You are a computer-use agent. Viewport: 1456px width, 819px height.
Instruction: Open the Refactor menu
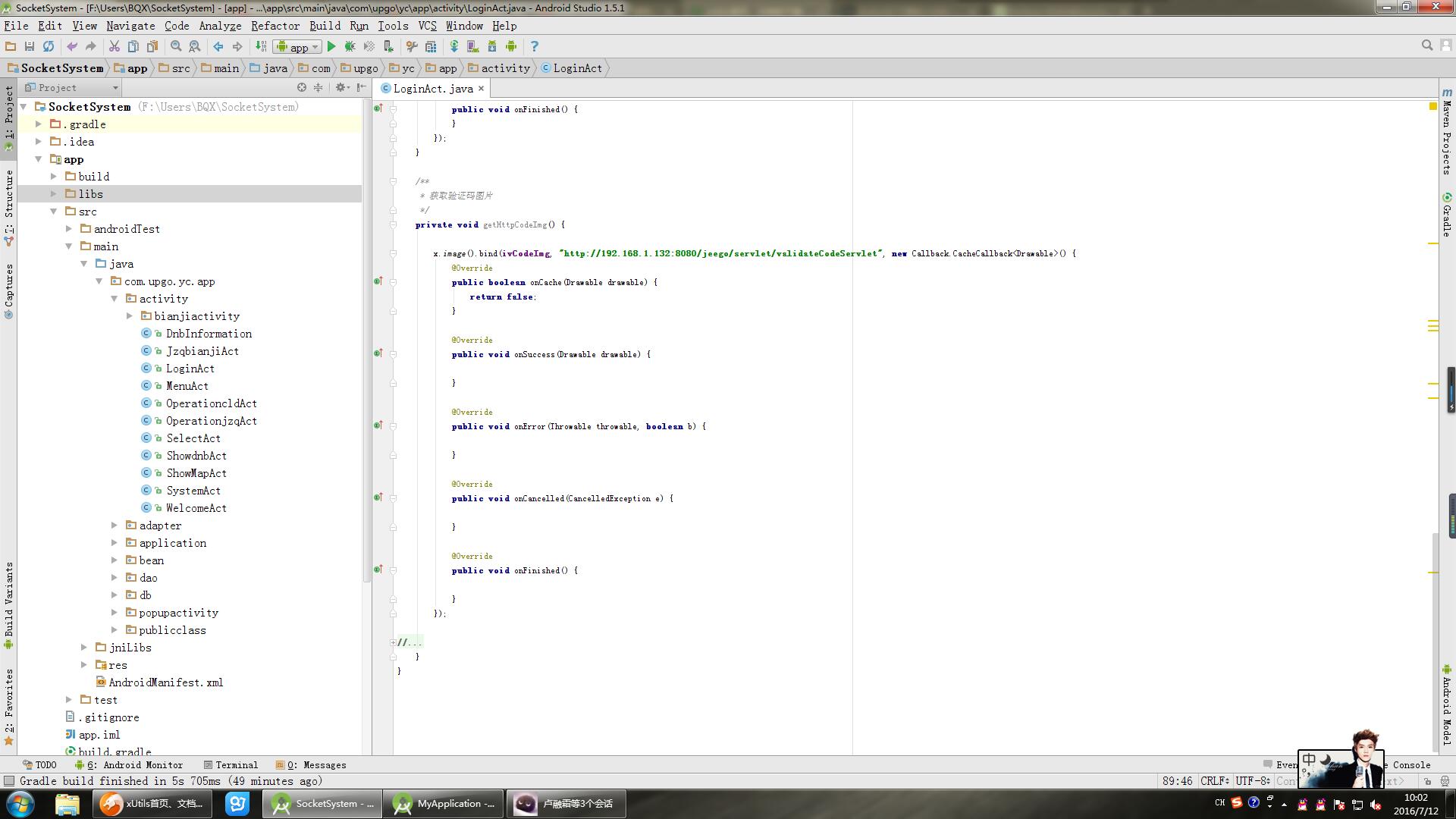point(275,26)
